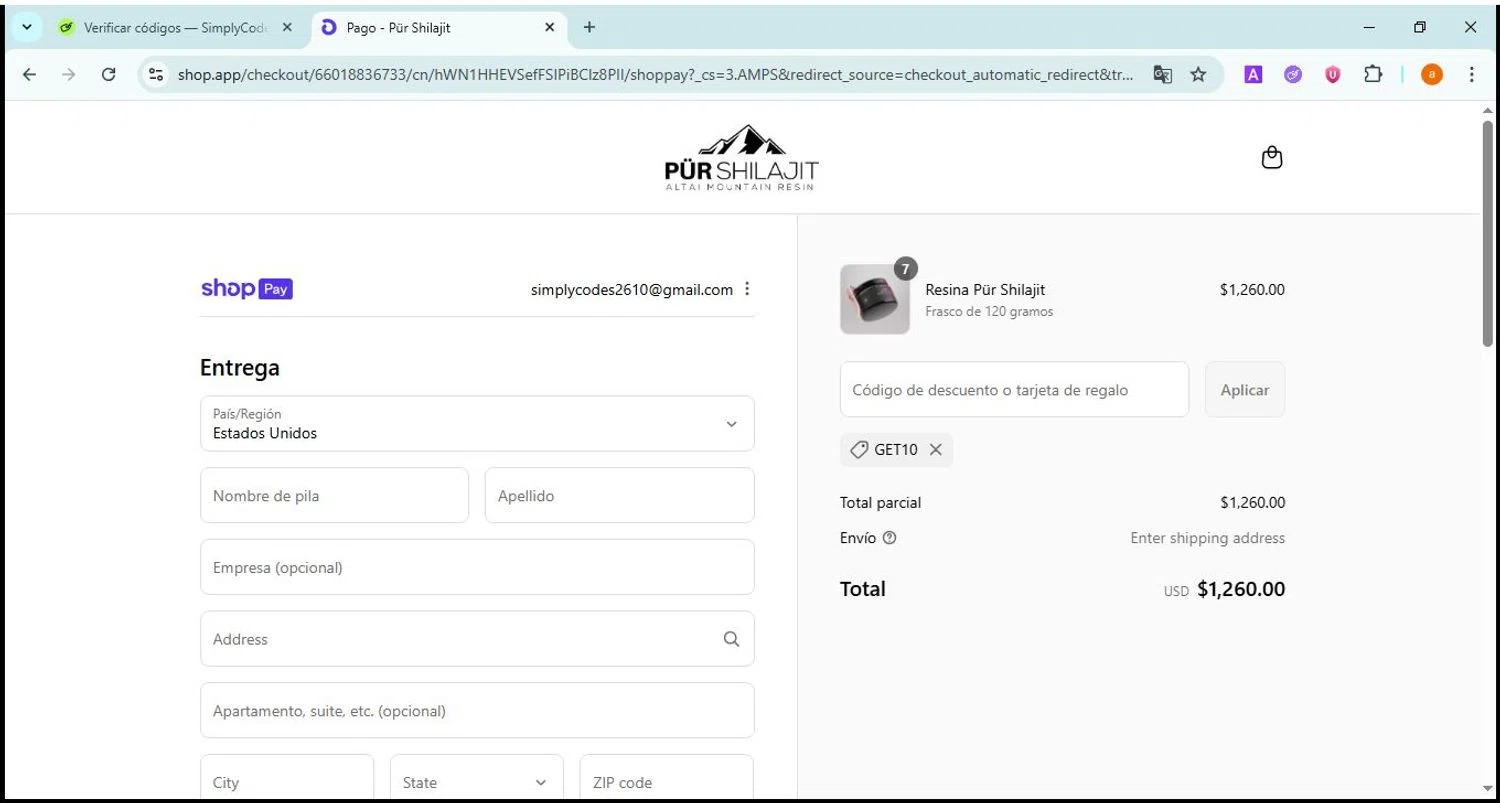The width and height of the screenshot is (1500, 803).
Task: Open the purple A extension
Action: [x=1253, y=74]
